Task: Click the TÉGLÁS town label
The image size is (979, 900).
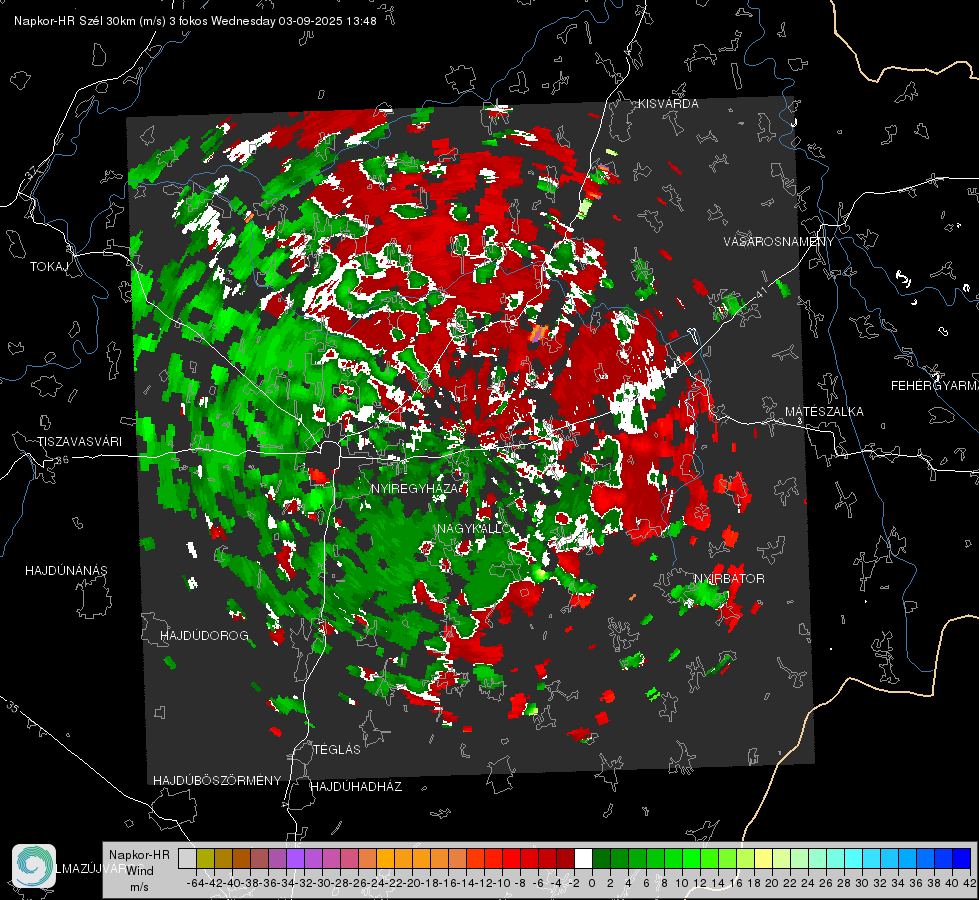Action: click(337, 749)
